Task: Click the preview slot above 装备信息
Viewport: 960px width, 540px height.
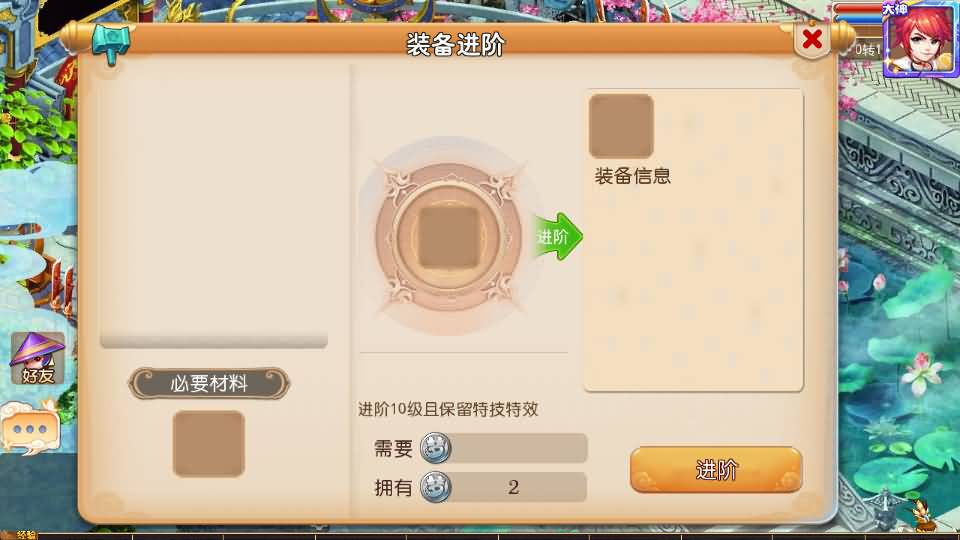Action: 621,126
